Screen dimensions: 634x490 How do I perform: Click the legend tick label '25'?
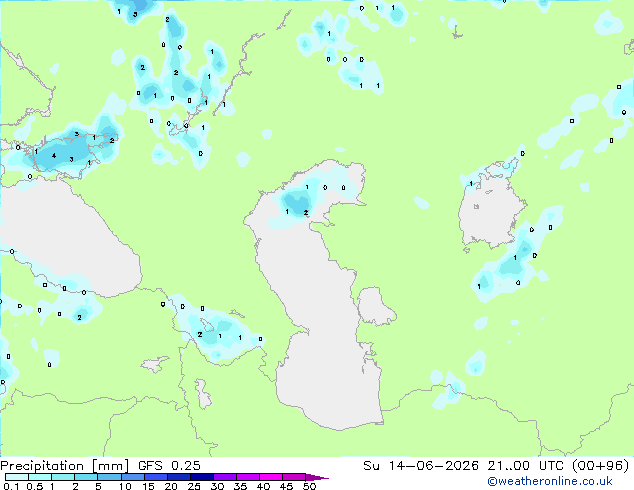(194, 486)
